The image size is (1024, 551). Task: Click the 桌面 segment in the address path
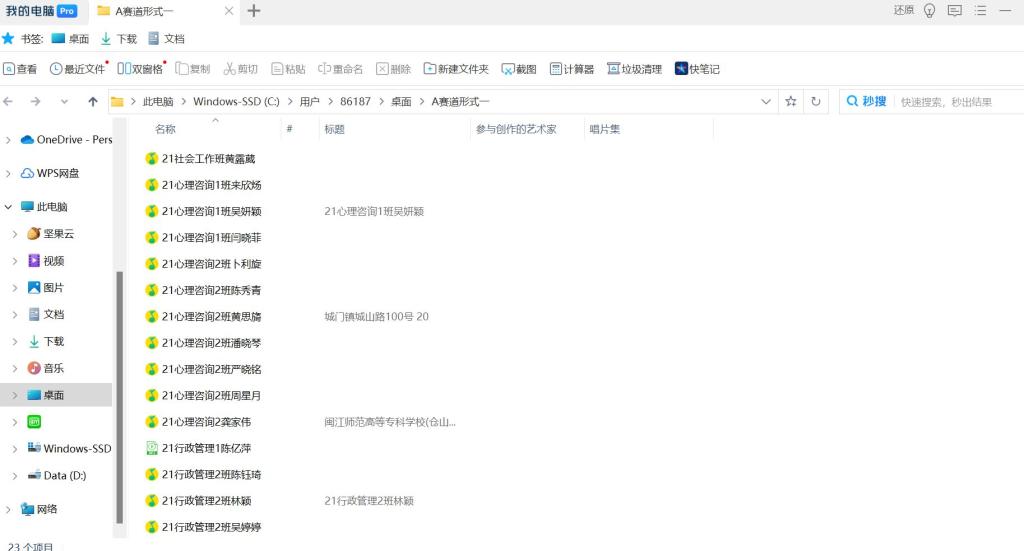coord(401,102)
